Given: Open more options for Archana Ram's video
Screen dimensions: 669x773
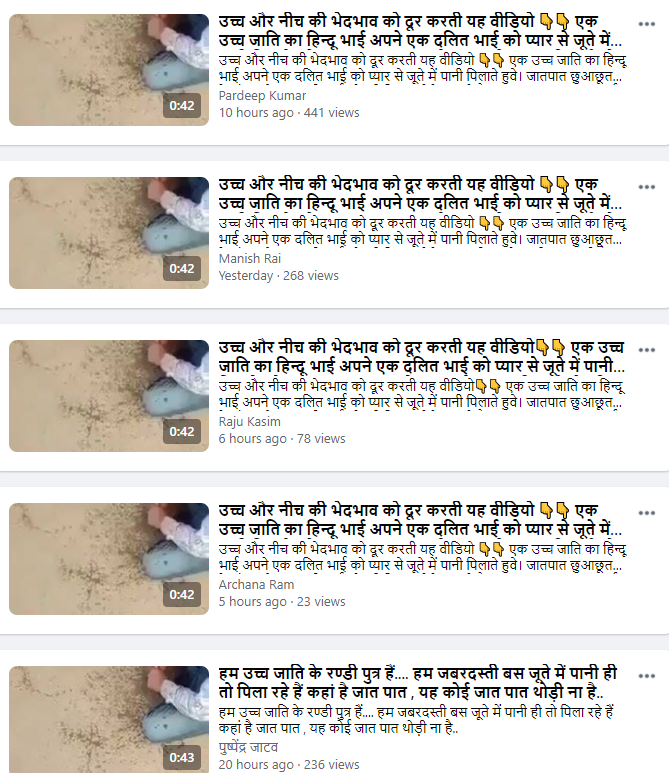Looking at the screenshot, I should (646, 513).
